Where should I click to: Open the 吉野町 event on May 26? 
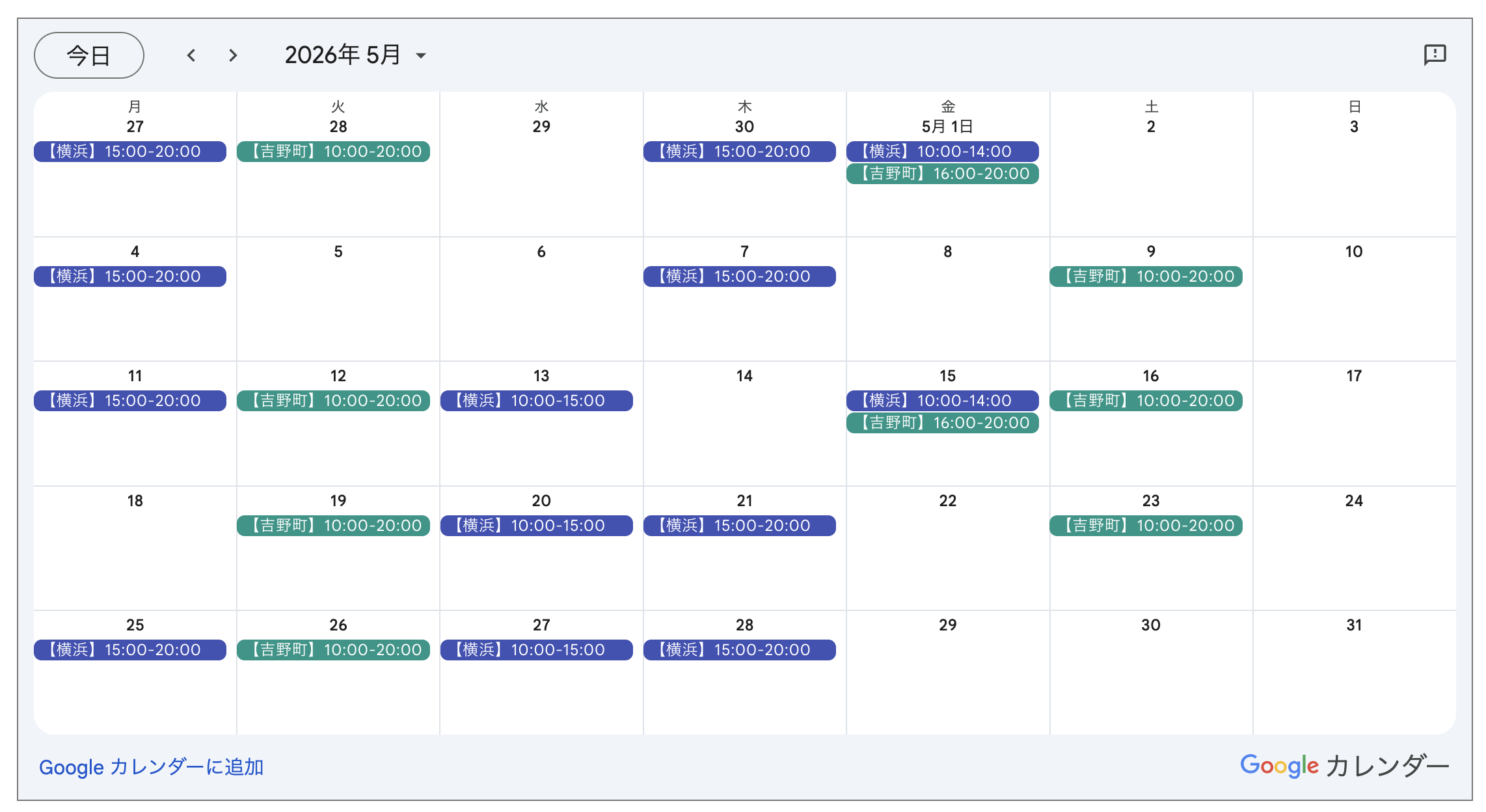[x=333, y=650]
